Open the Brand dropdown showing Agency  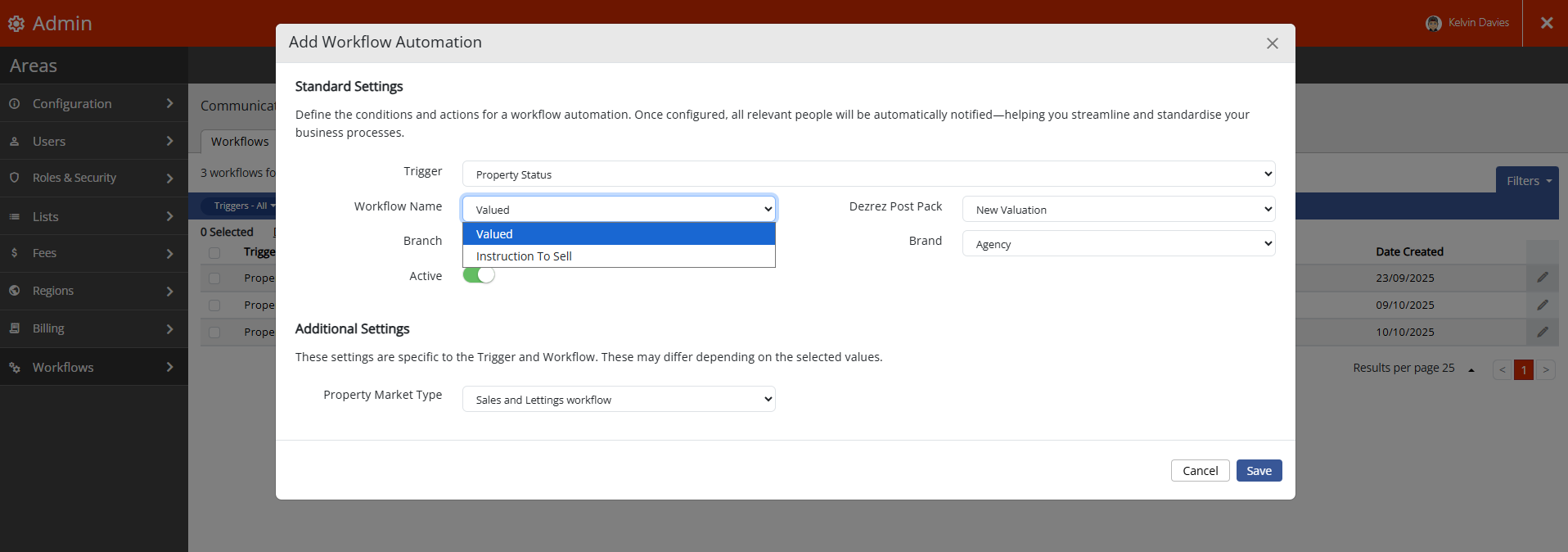pyautogui.click(x=1118, y=244)
